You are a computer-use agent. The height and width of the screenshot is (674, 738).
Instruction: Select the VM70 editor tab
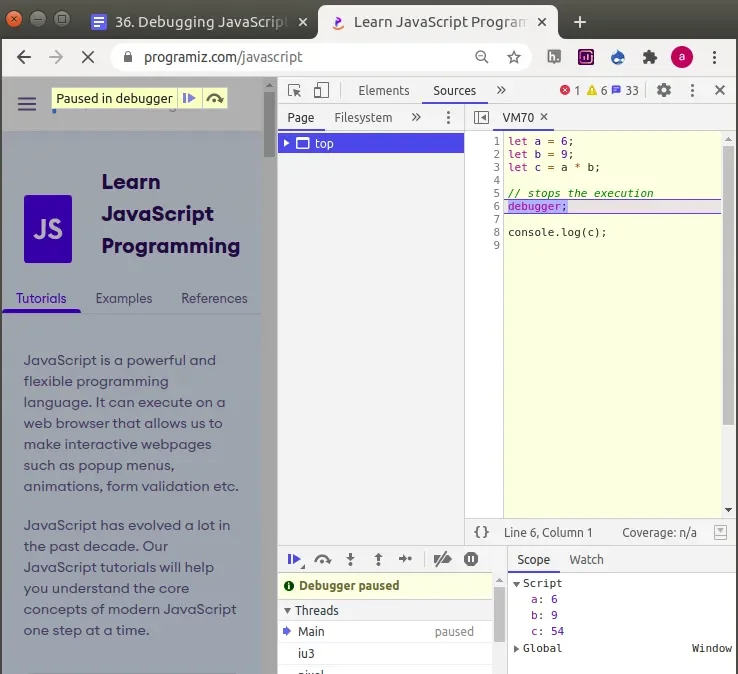click(518, 117)
